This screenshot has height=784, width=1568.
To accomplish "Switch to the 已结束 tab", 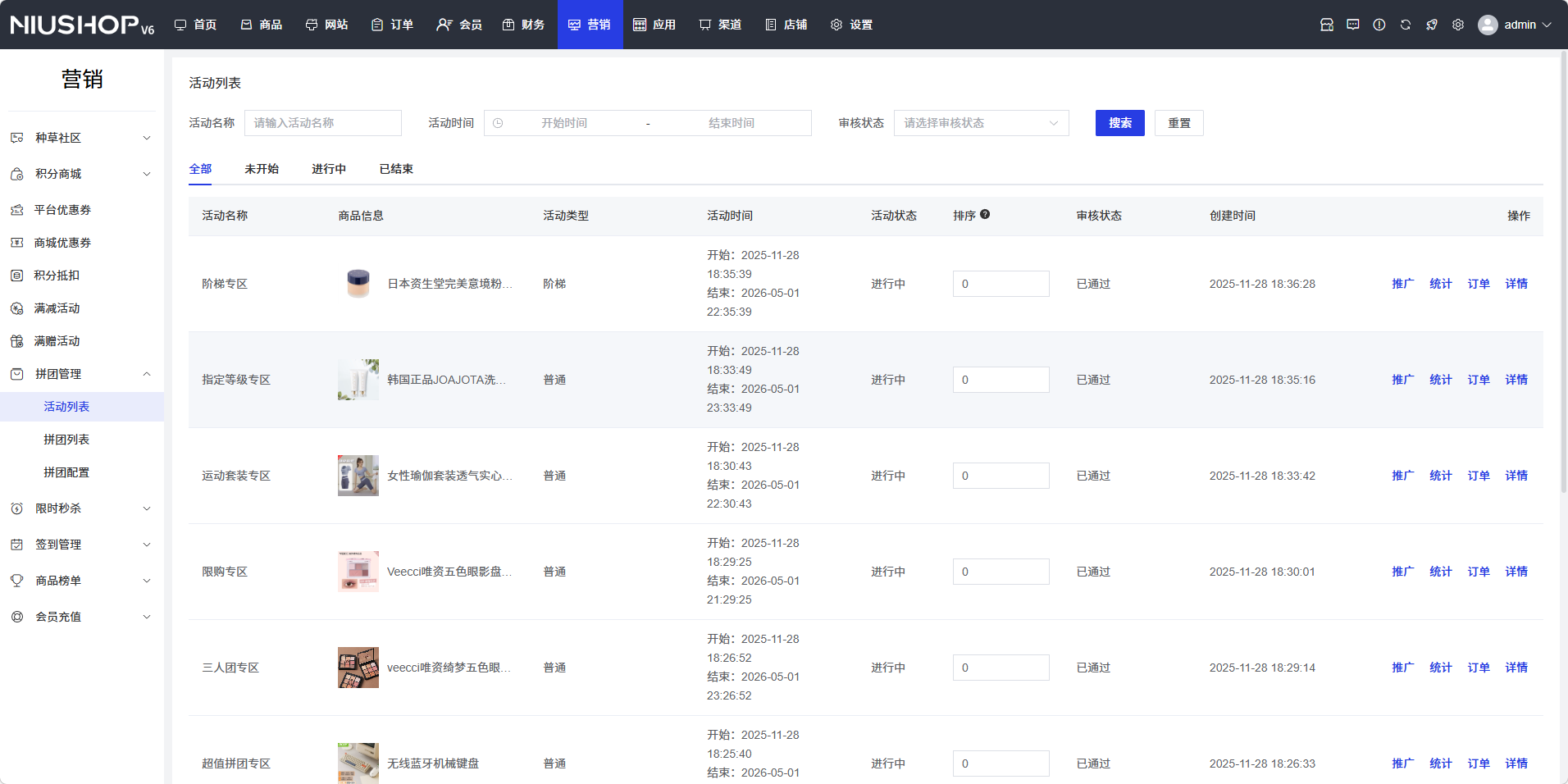I will [x=396, y=169].
